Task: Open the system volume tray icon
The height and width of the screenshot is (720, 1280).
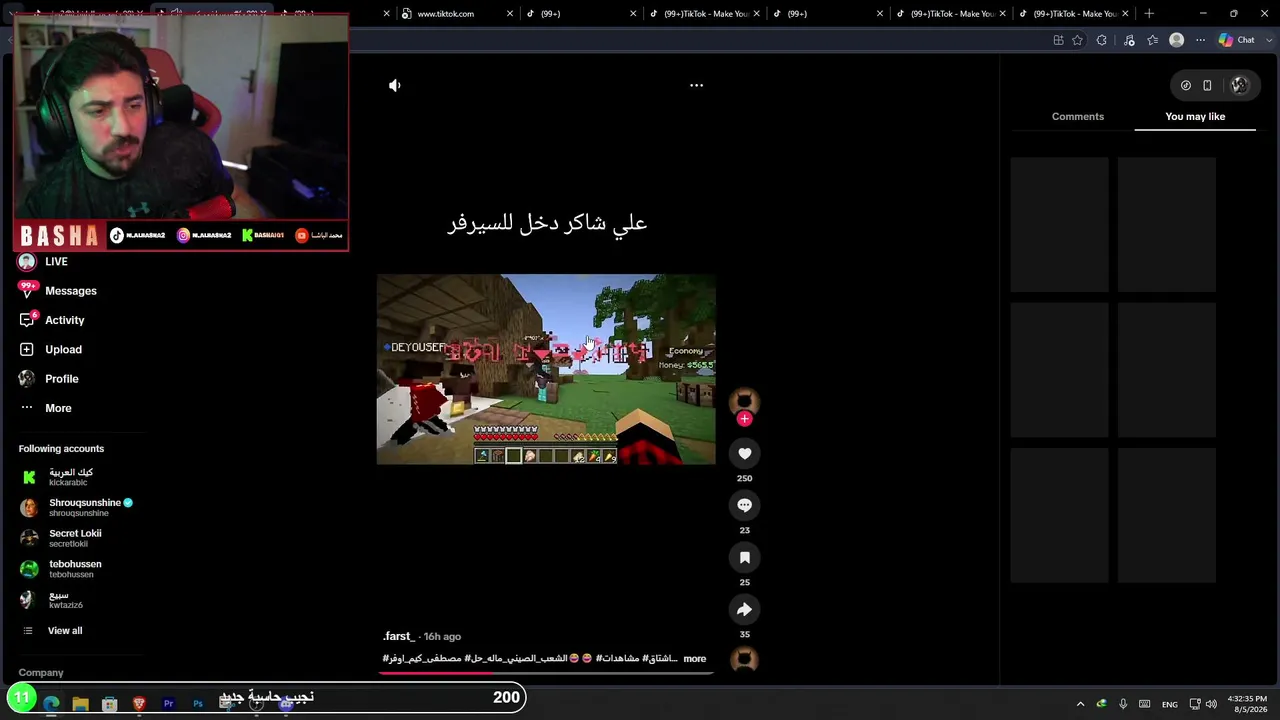Action: (1211, 704)
